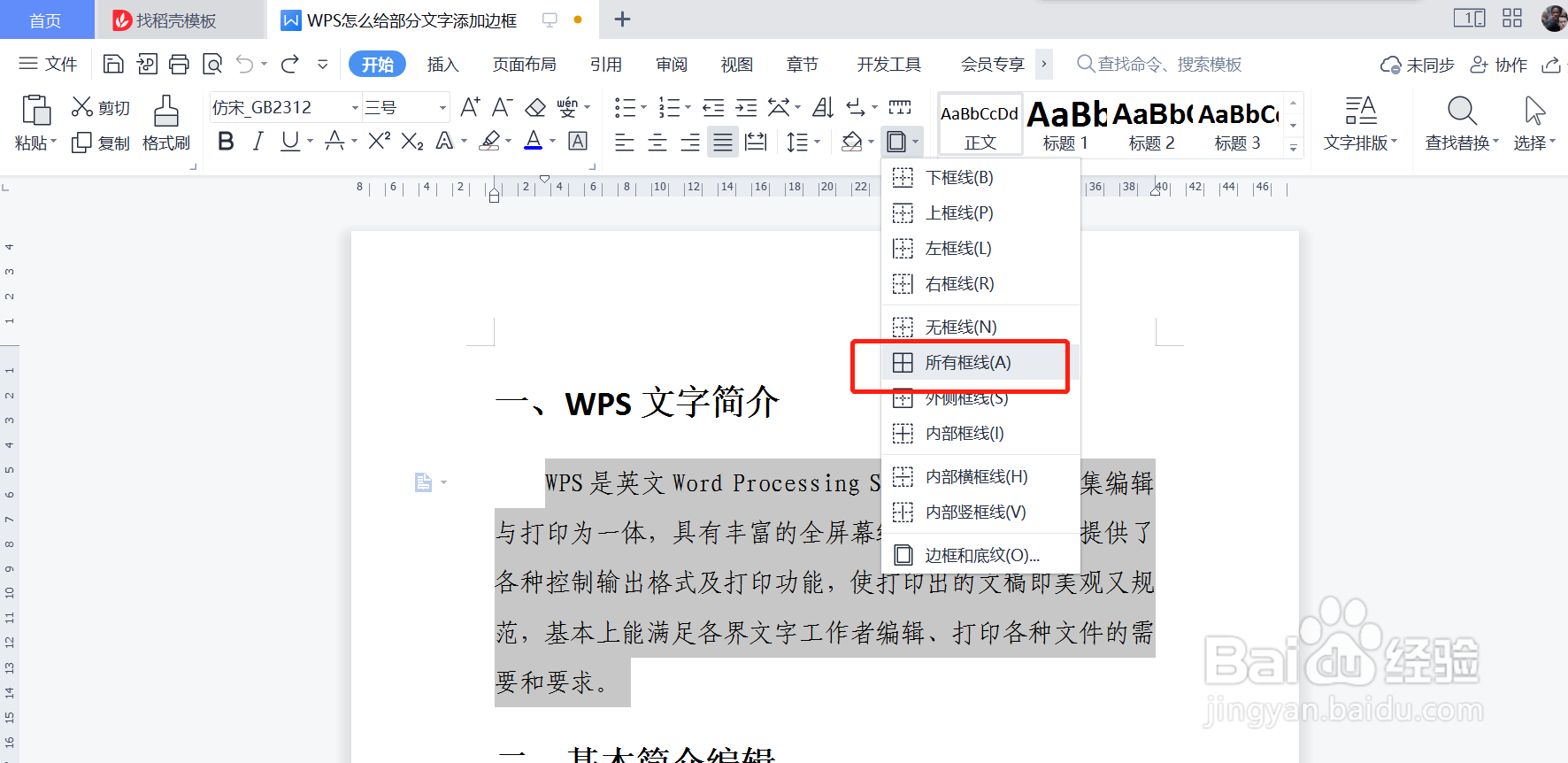
Task: Clear formatting with eraser icon
Action: point(535,107)
